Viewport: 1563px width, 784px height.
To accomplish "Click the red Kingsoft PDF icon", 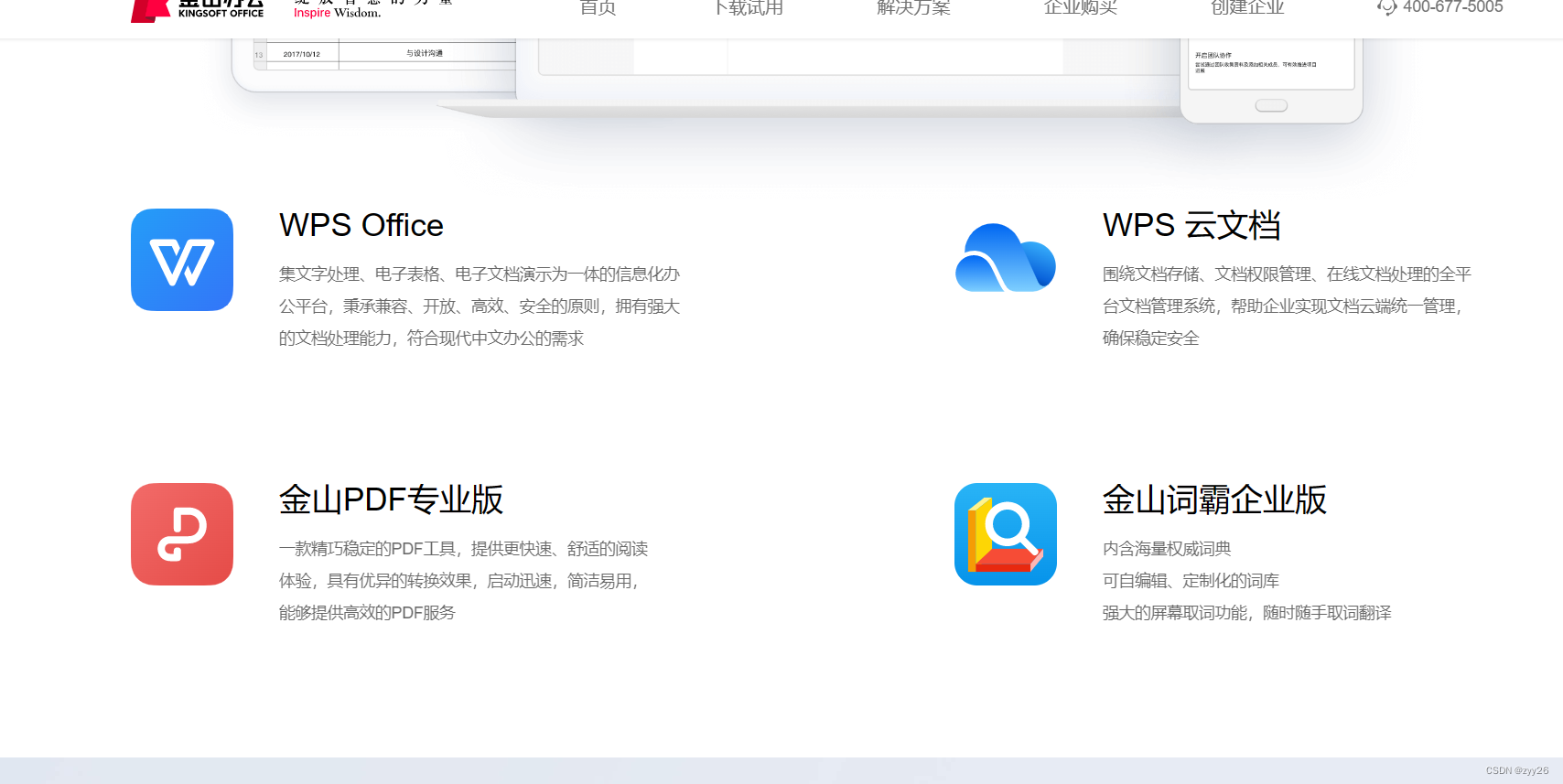I will point(182,534).
